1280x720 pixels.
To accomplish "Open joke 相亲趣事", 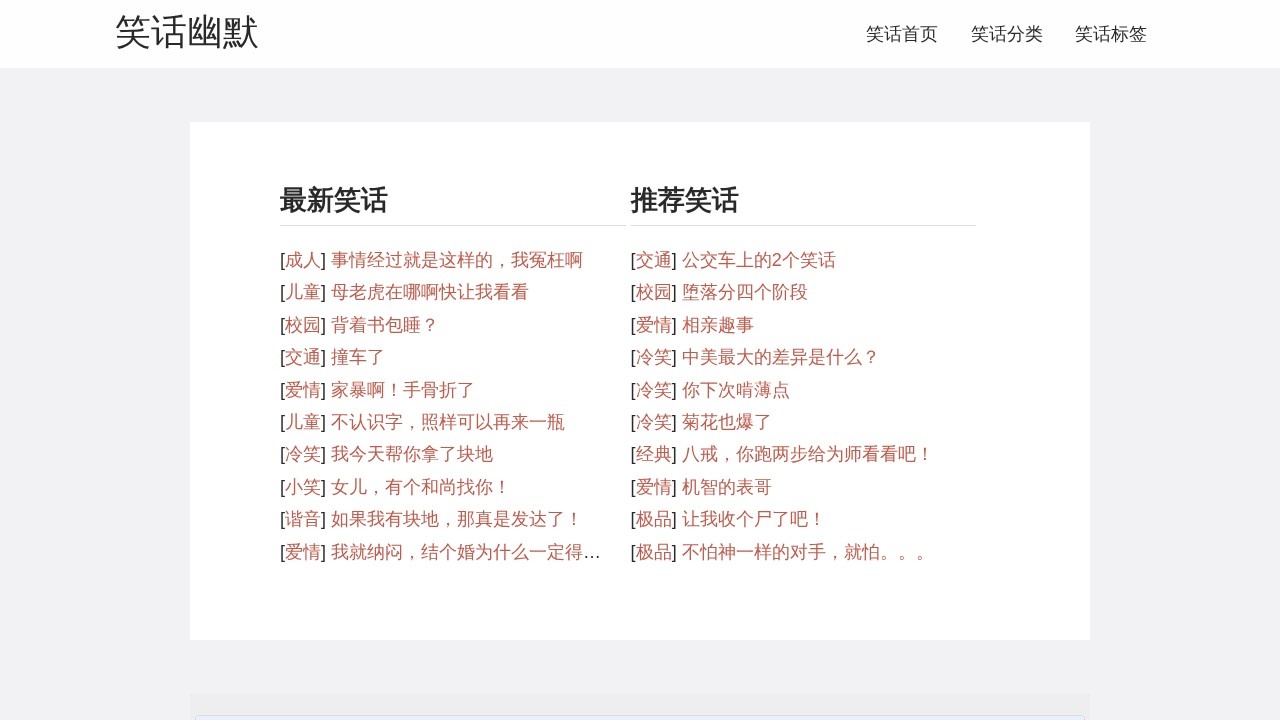I will (718, 325).
